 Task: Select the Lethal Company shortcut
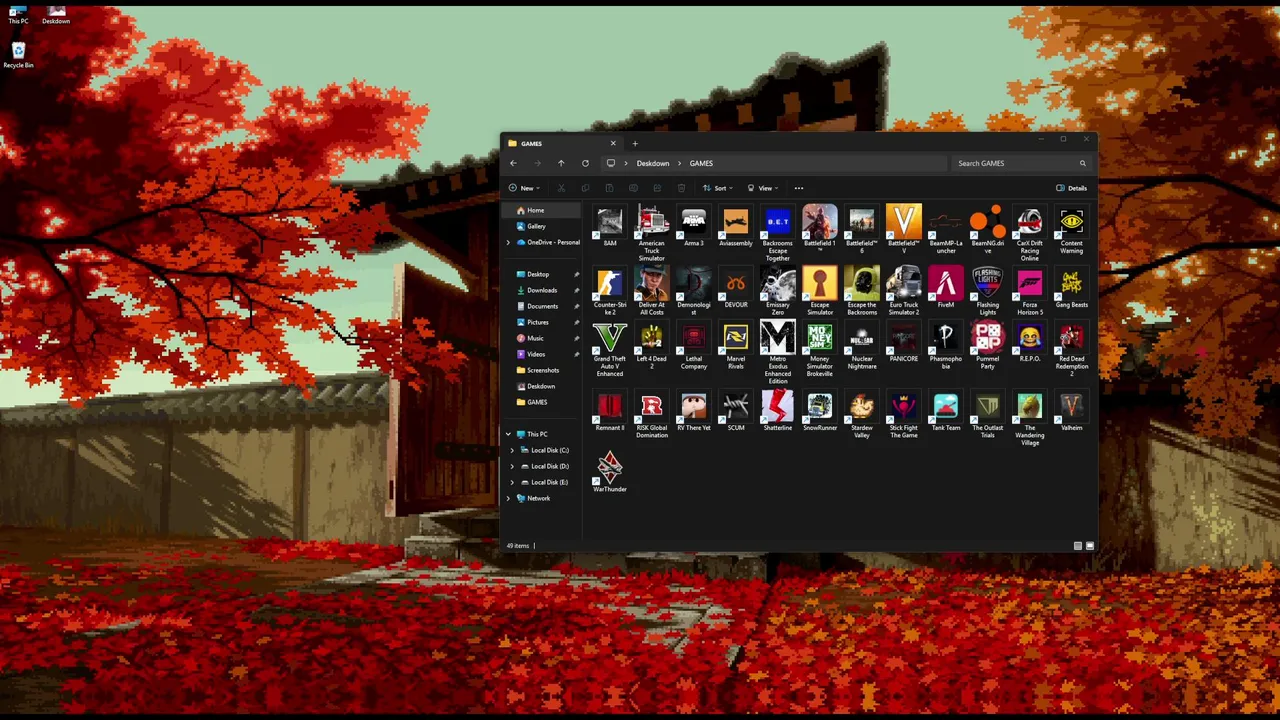694,345
